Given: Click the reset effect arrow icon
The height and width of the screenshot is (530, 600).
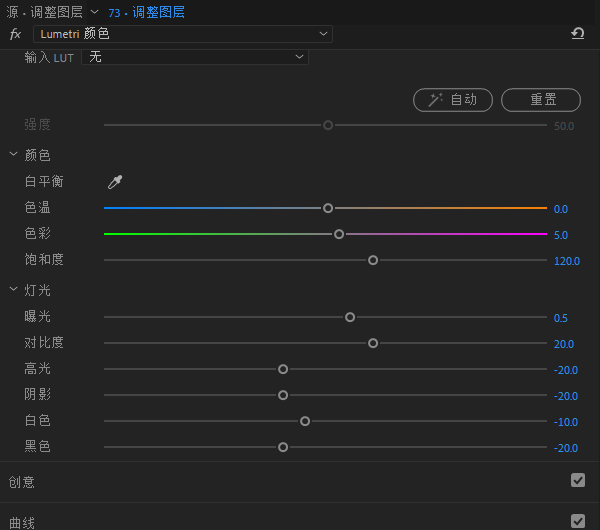Looking at the screenshot, I should 578,34.
